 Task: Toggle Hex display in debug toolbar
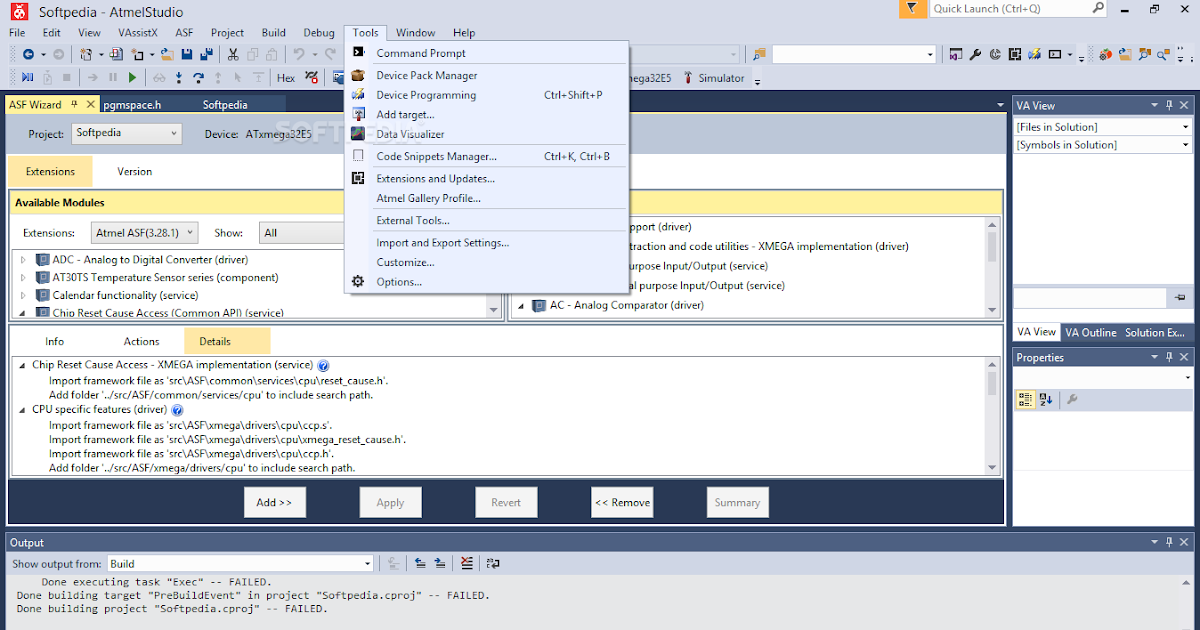[x=286, y=78]
